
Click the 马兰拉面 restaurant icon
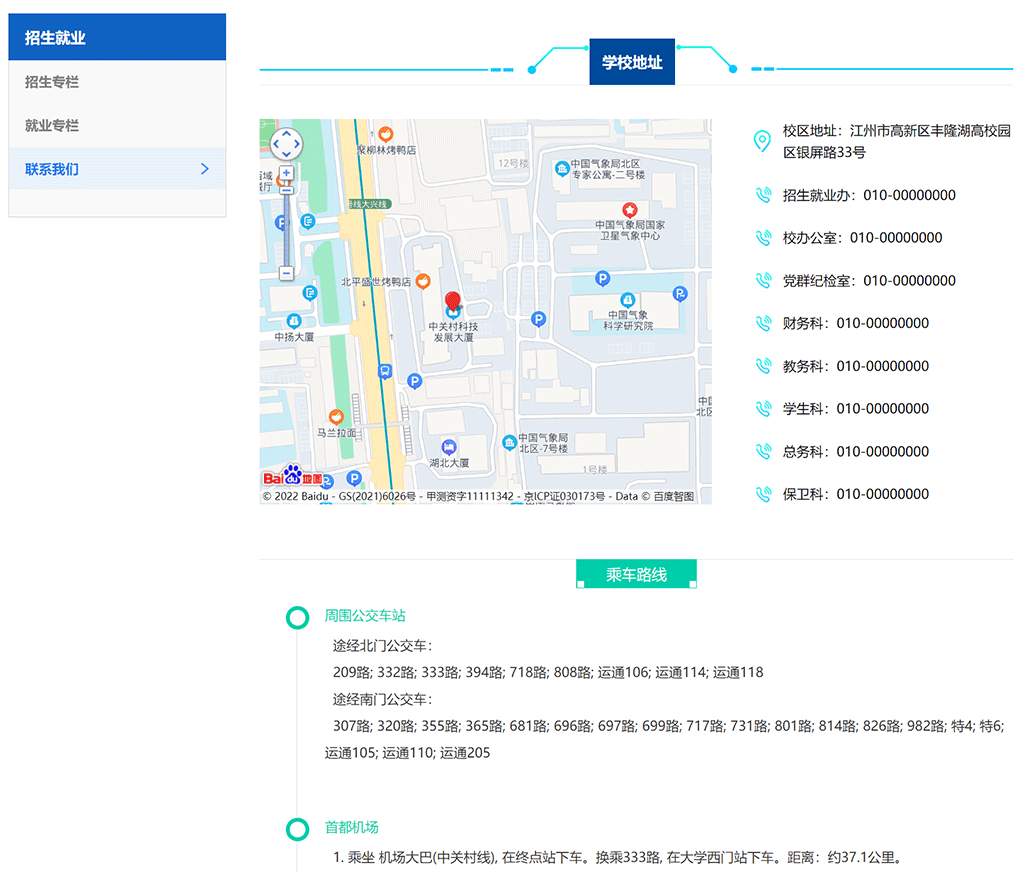(336, 417)
